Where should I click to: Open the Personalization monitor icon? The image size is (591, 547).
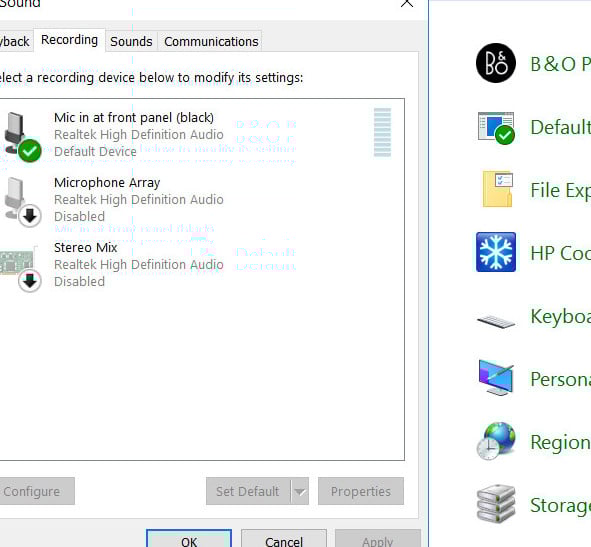[496, 377]
